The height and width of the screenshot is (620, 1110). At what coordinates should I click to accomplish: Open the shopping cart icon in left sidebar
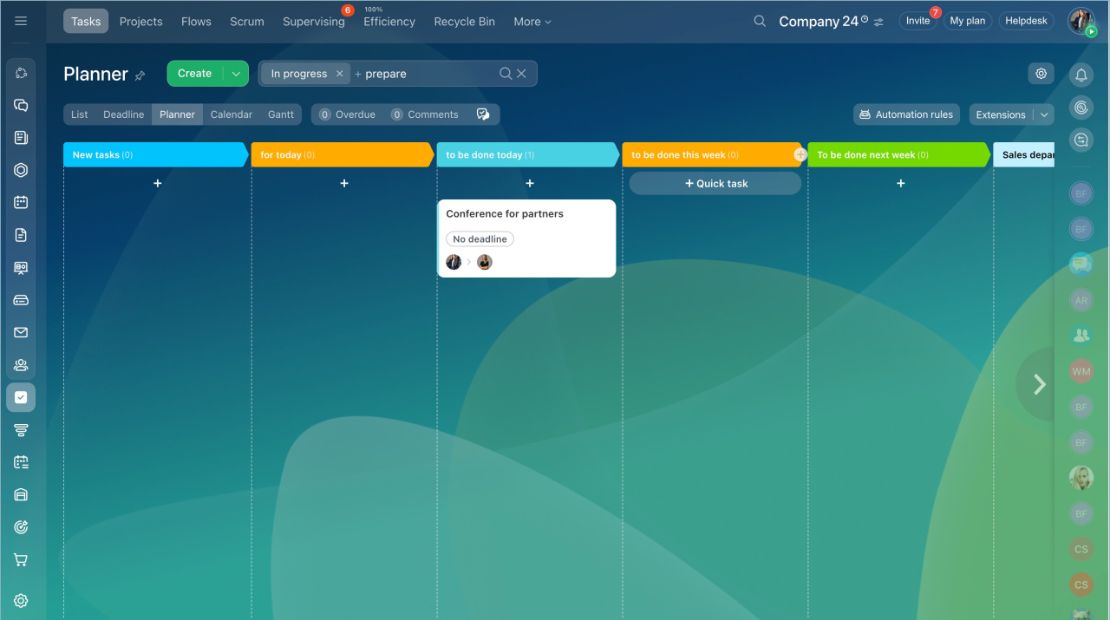21,560
